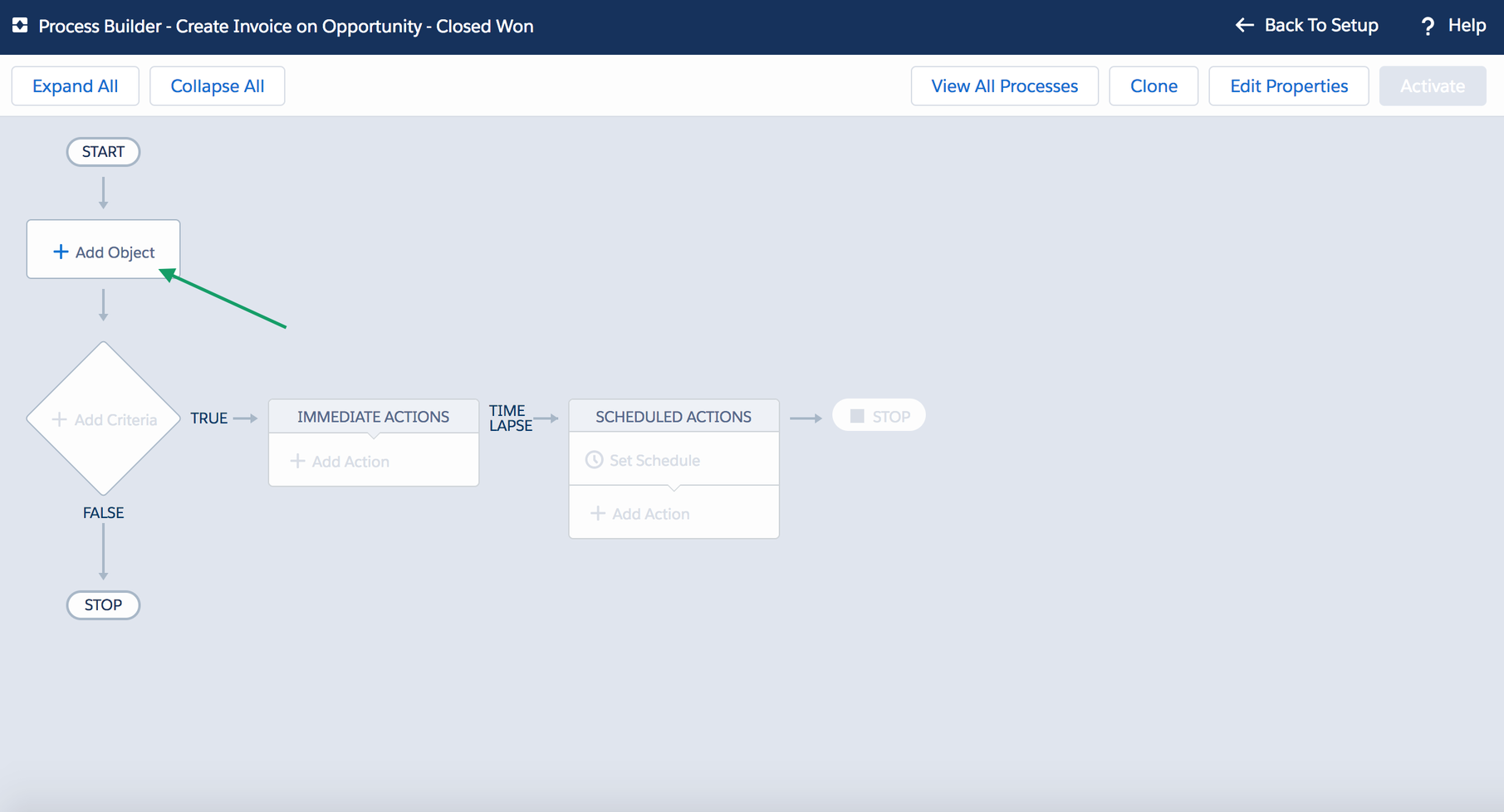Click the Back To Setup arrow icon
Viewport: 1504px width, 812px height.
click(x=1244, y=25)
